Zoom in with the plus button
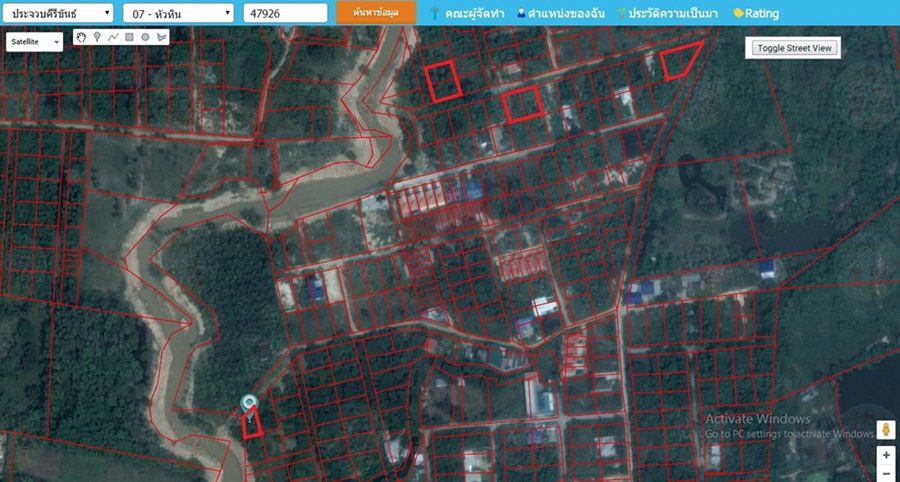 (x=885, y=455)
